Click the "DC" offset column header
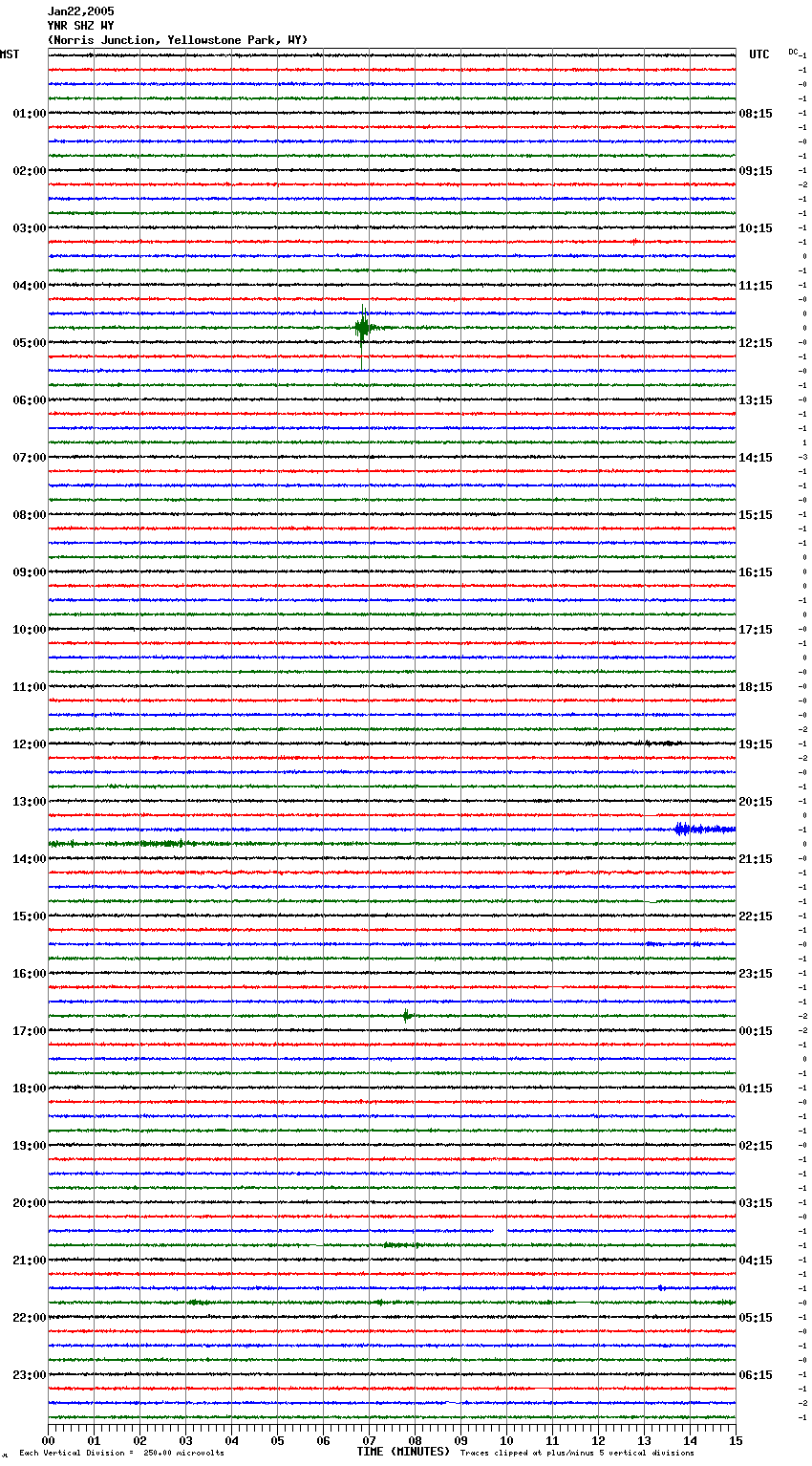812x1466 pixels. tap(793, 52)
